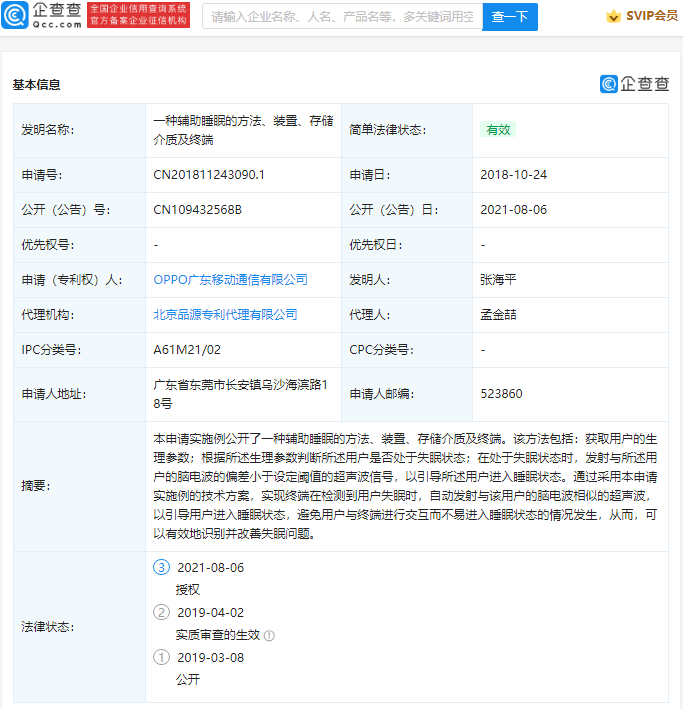The image size is (683, 709).
Task: Focus the company name search field
Action: pos(342,17)
